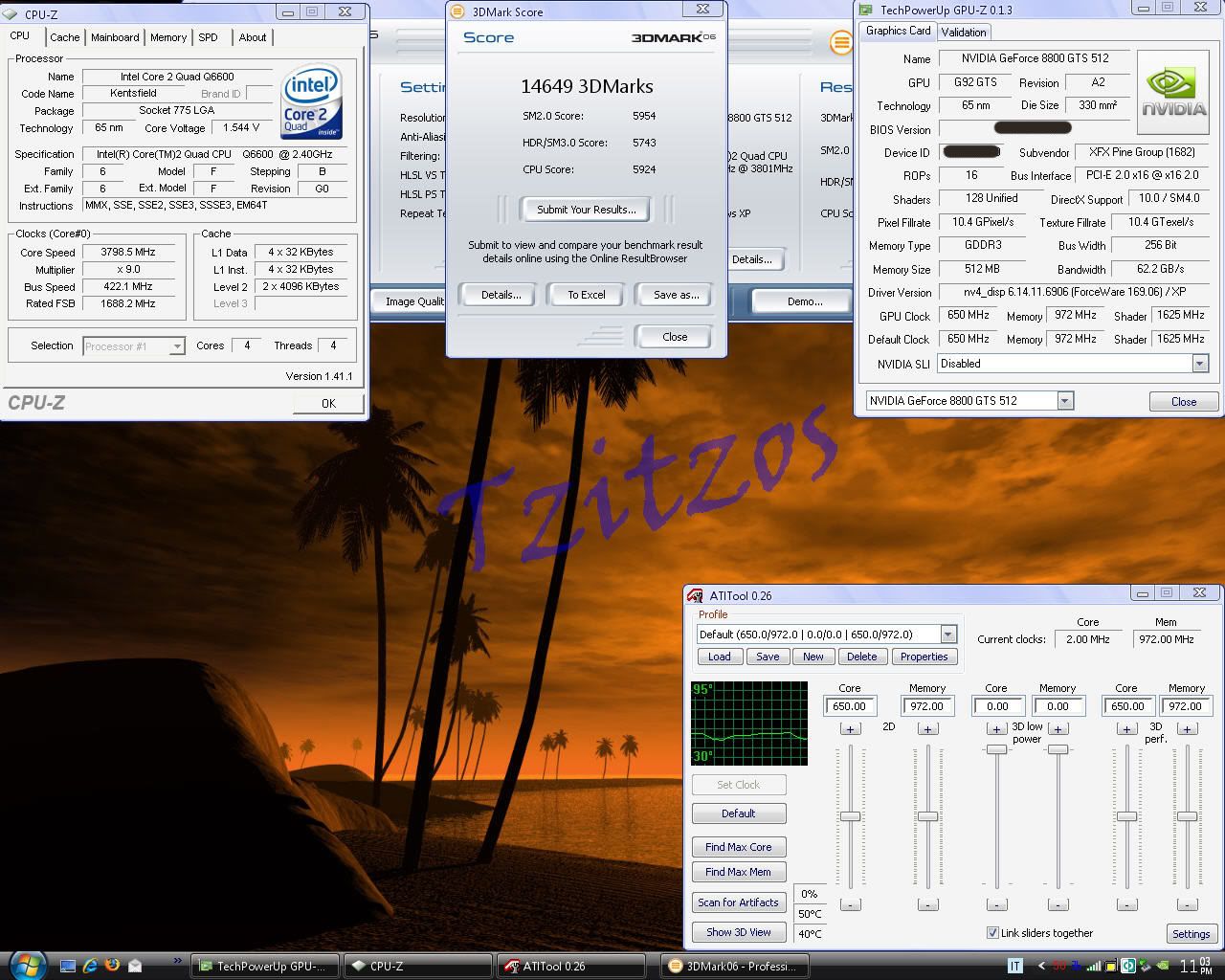
Task: Launch Firefox from the Quick Launch bar
Action: pyautogui.click(x=112, y=966)
